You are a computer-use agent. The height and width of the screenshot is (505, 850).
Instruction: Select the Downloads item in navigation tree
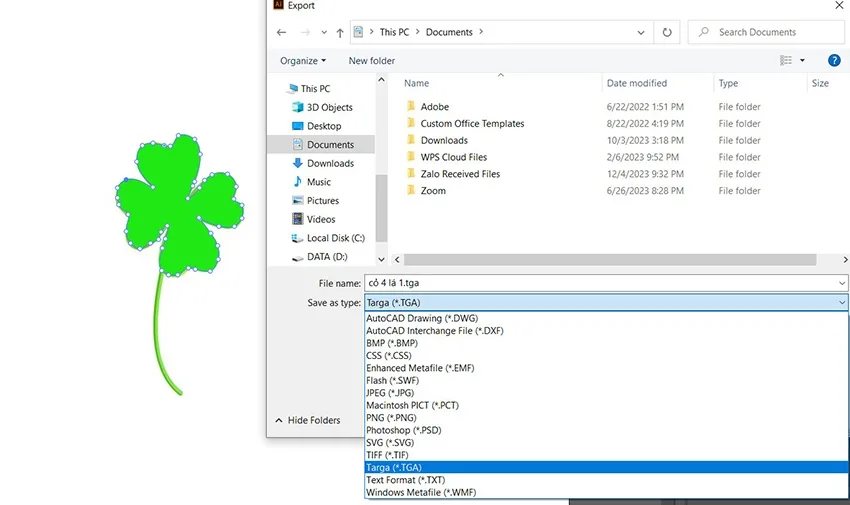330,163
